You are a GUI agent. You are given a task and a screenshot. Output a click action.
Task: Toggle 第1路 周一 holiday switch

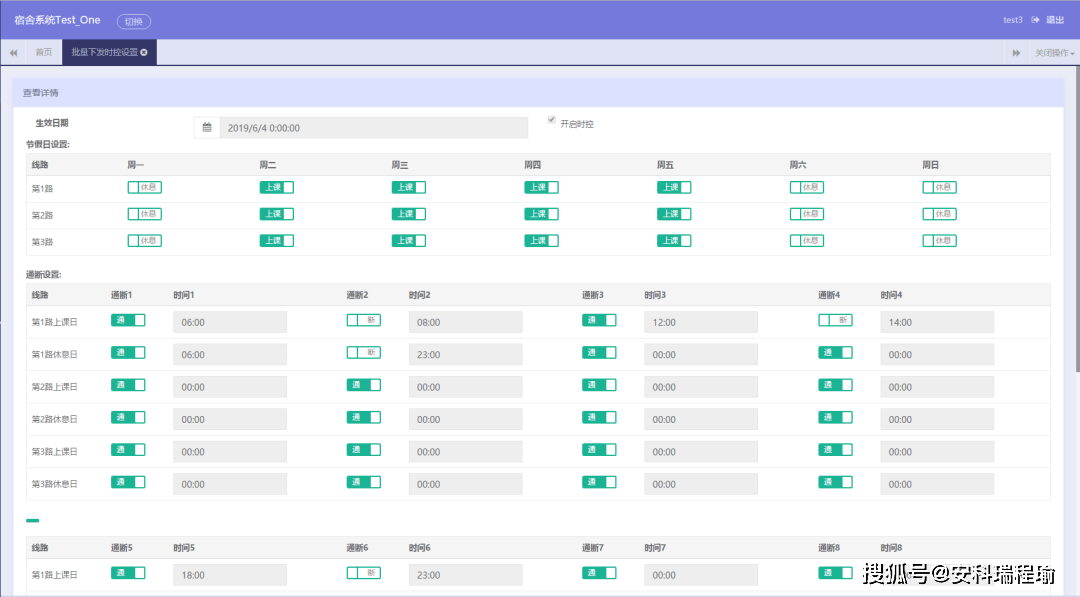pyautogui.click(x=145, y=187)
